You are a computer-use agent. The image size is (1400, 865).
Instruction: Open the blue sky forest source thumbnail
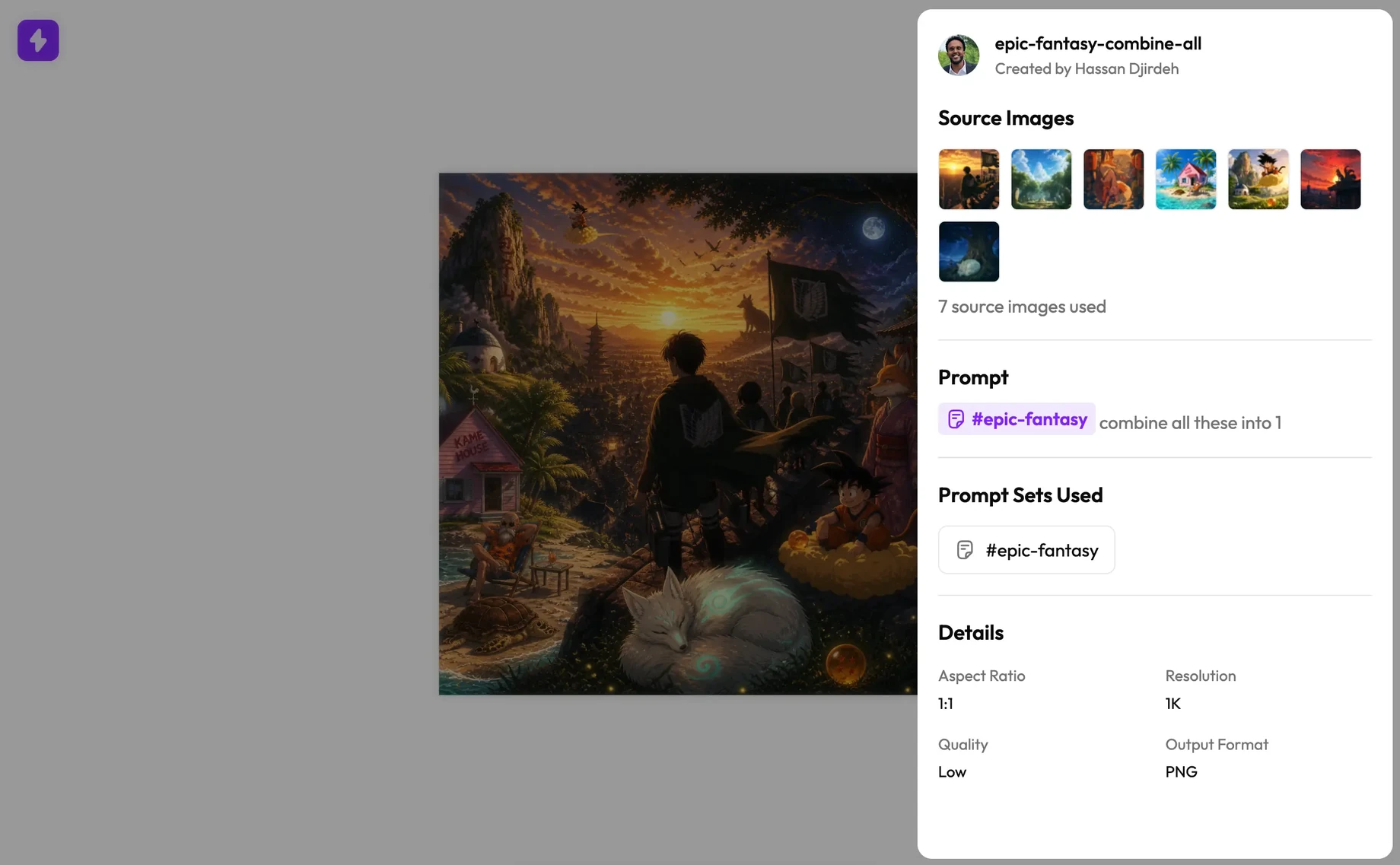pyautogui.click(x=1041, y=179)
